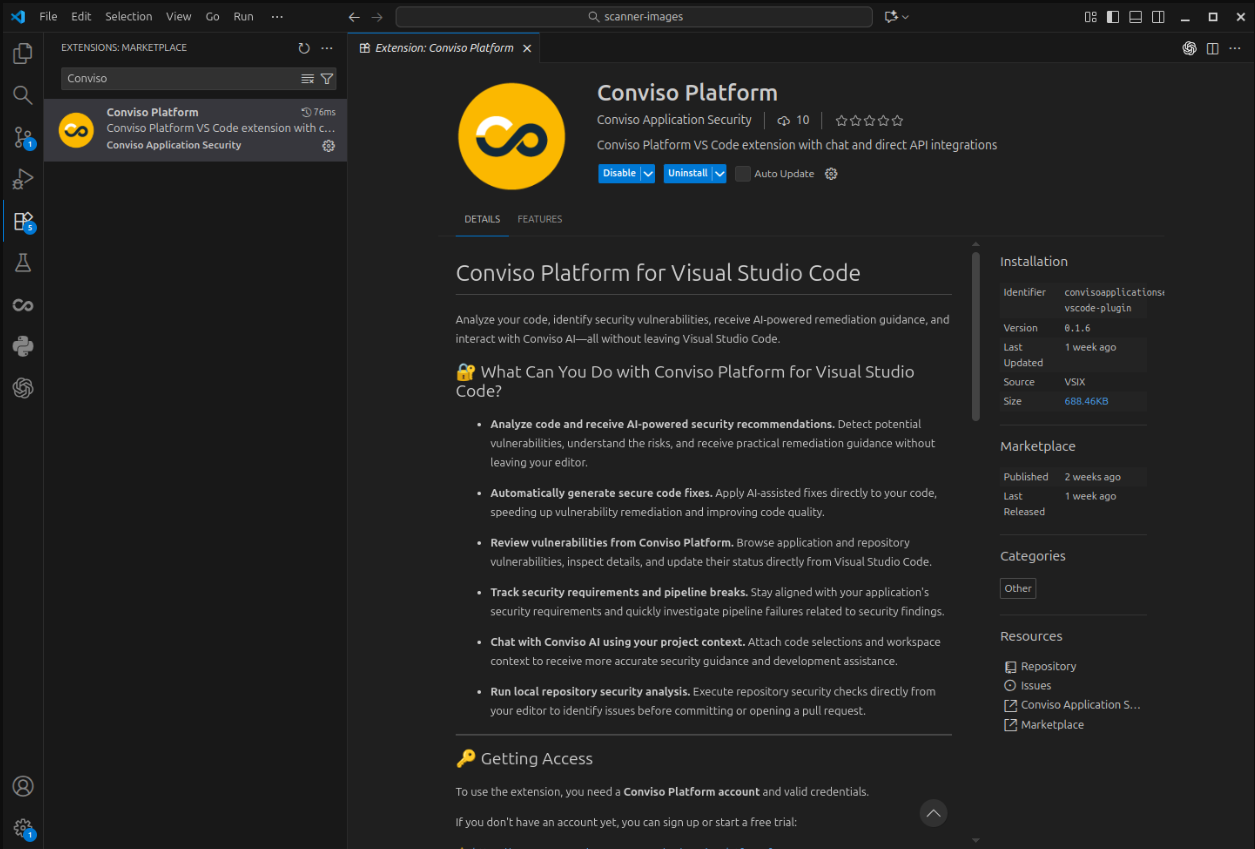Clear the extensions search results

(307, 78)
